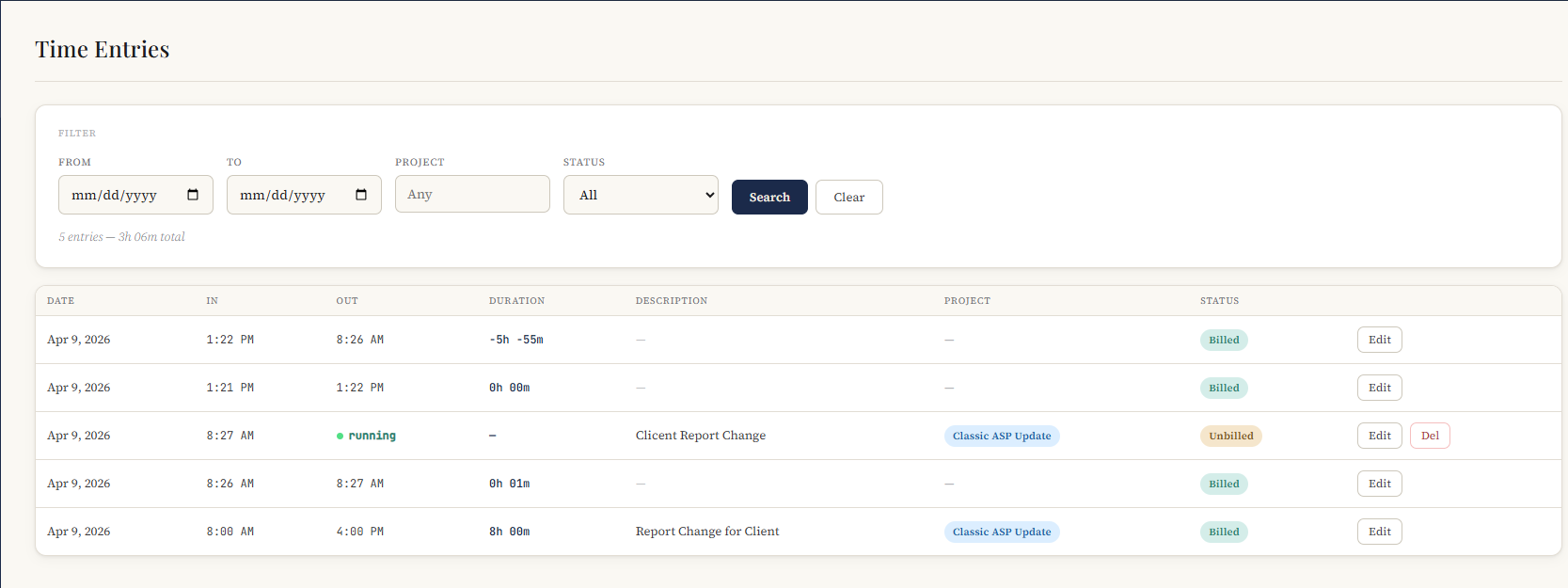1568x588 pixels.
Task: Open the To date calendar picker icon
Action: [x=361, y=195]
